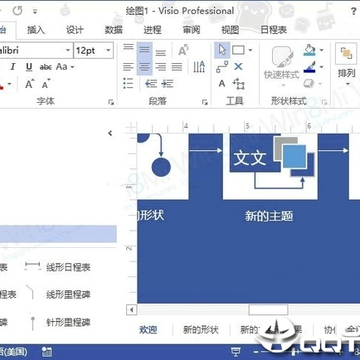360x360 pixels.
Task: Select the Pointer tool in Tools group
Action: click(222, 50)
